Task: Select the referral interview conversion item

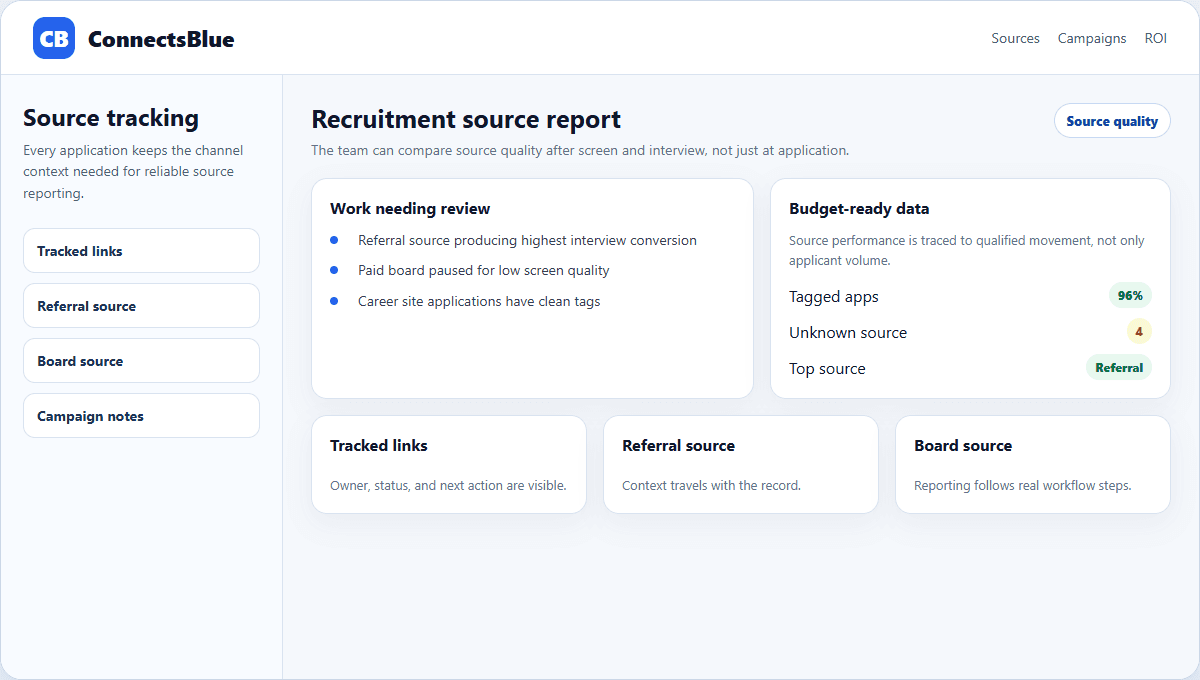Action: click(527, 241)
